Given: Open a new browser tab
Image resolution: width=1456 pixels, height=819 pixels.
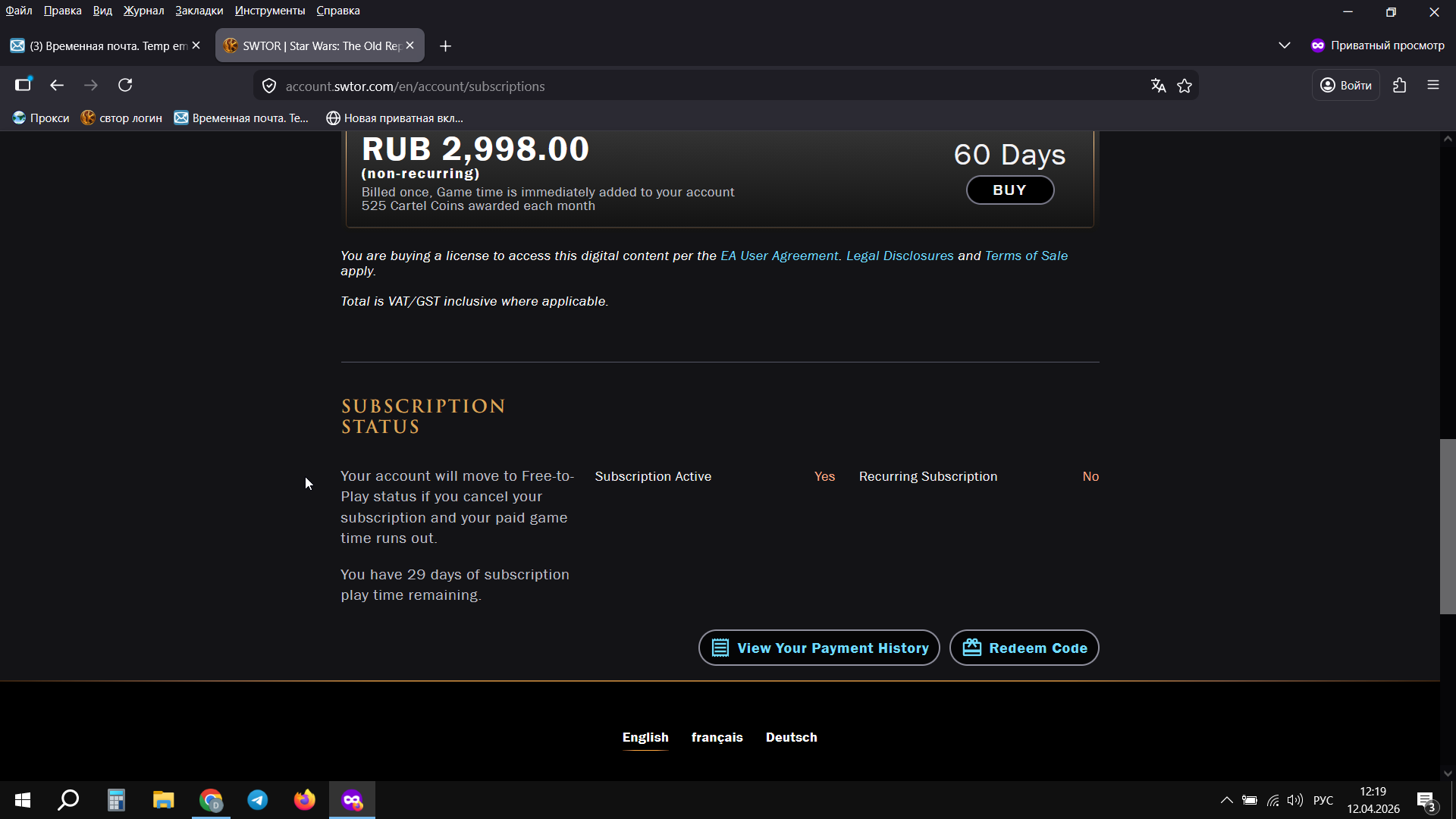Looking at the screenshot, I should click(x=445, y=46).
